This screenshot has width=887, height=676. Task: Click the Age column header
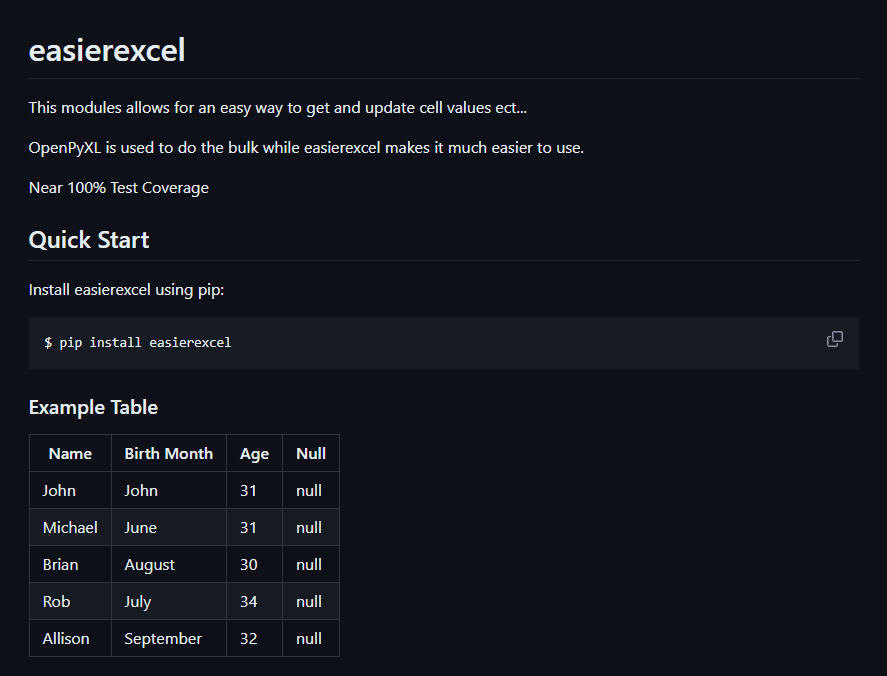(x=254, y=454)
